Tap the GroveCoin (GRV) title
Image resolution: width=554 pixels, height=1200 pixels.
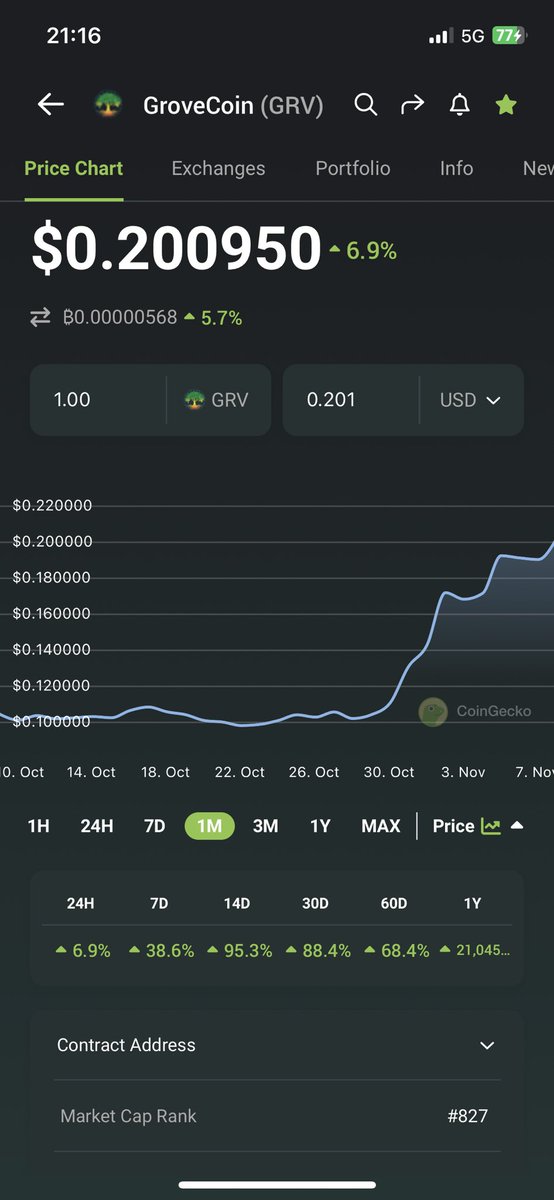(233, 105)
